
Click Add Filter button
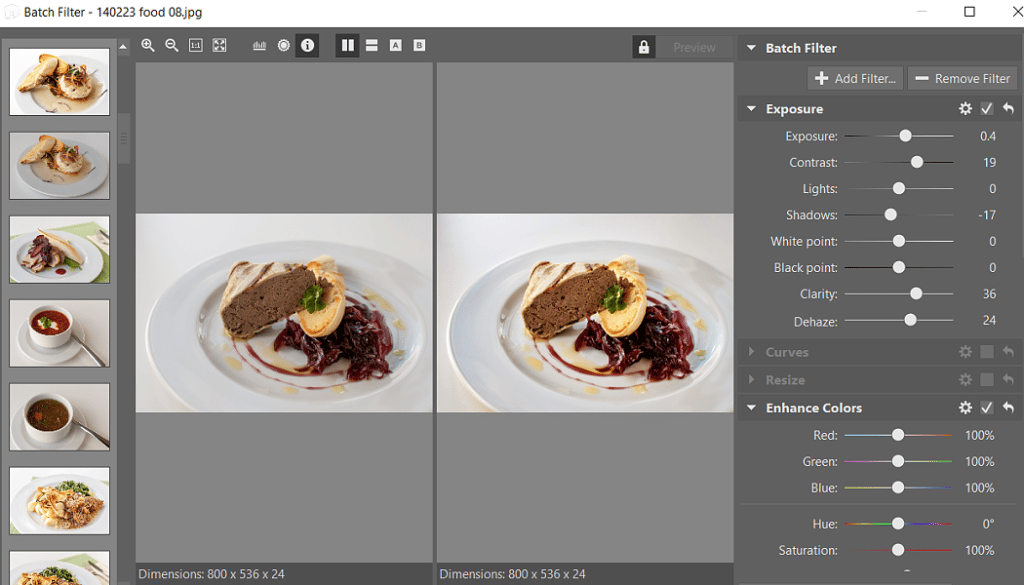pyautogui.click(x=856, y=78)
